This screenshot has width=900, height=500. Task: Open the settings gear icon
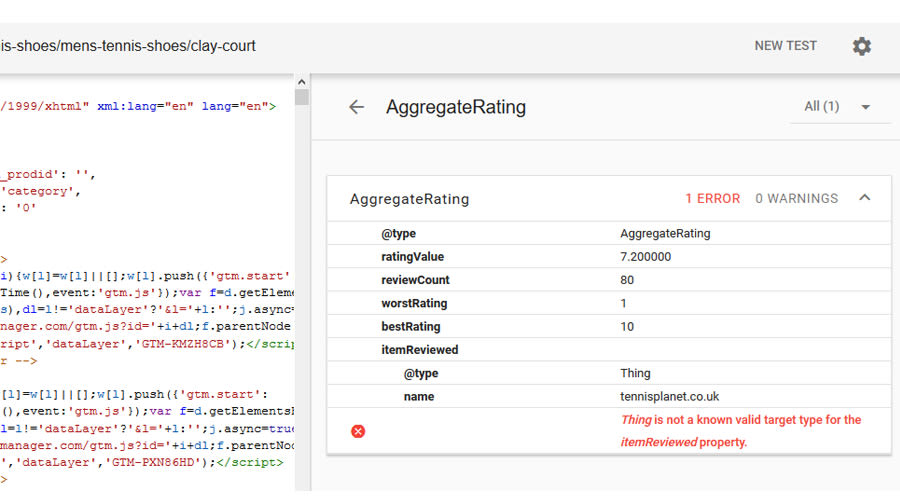tap(862, 46)
